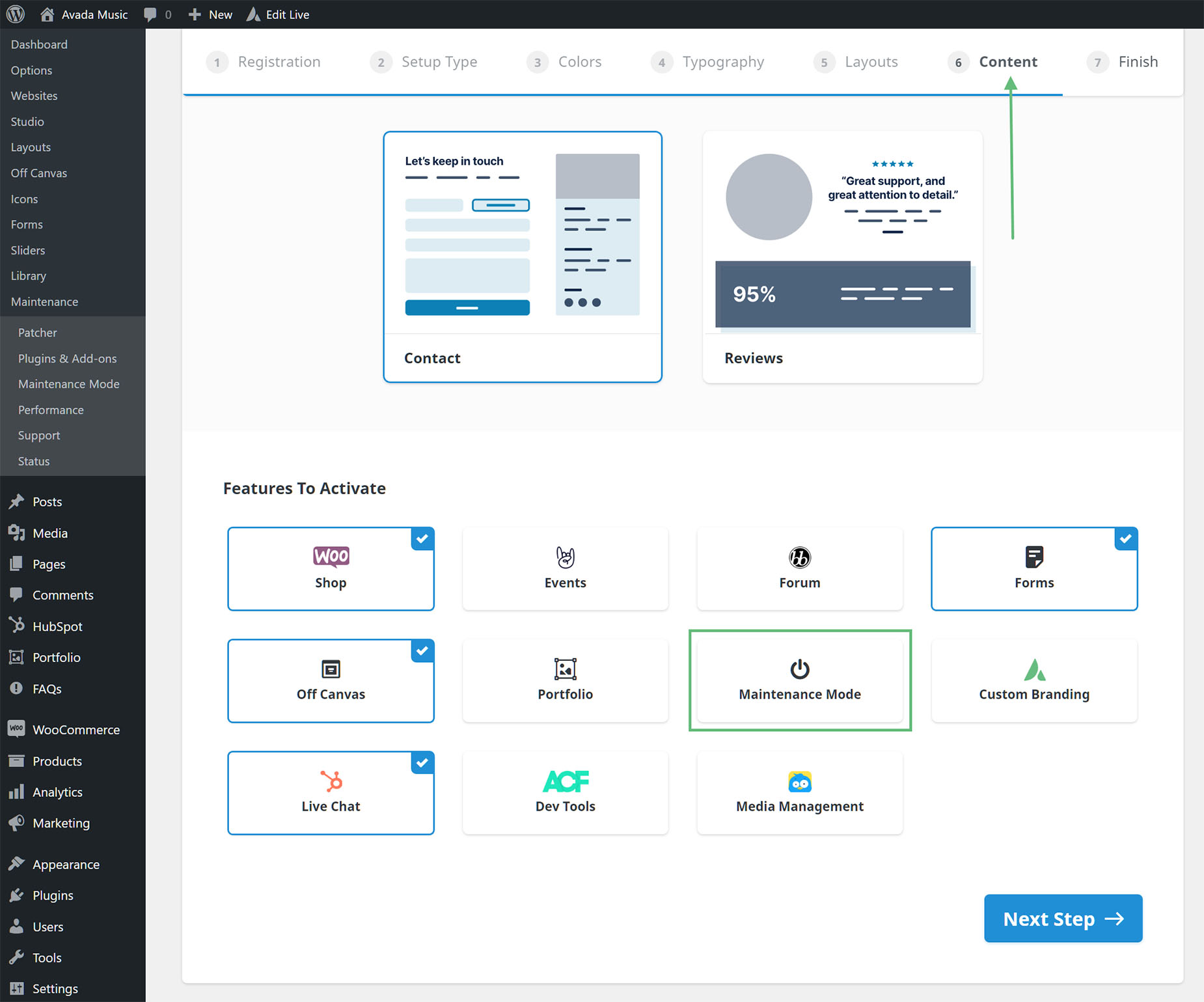
Task: Click the plus icon beside New
Action: (x=194, y=14)
